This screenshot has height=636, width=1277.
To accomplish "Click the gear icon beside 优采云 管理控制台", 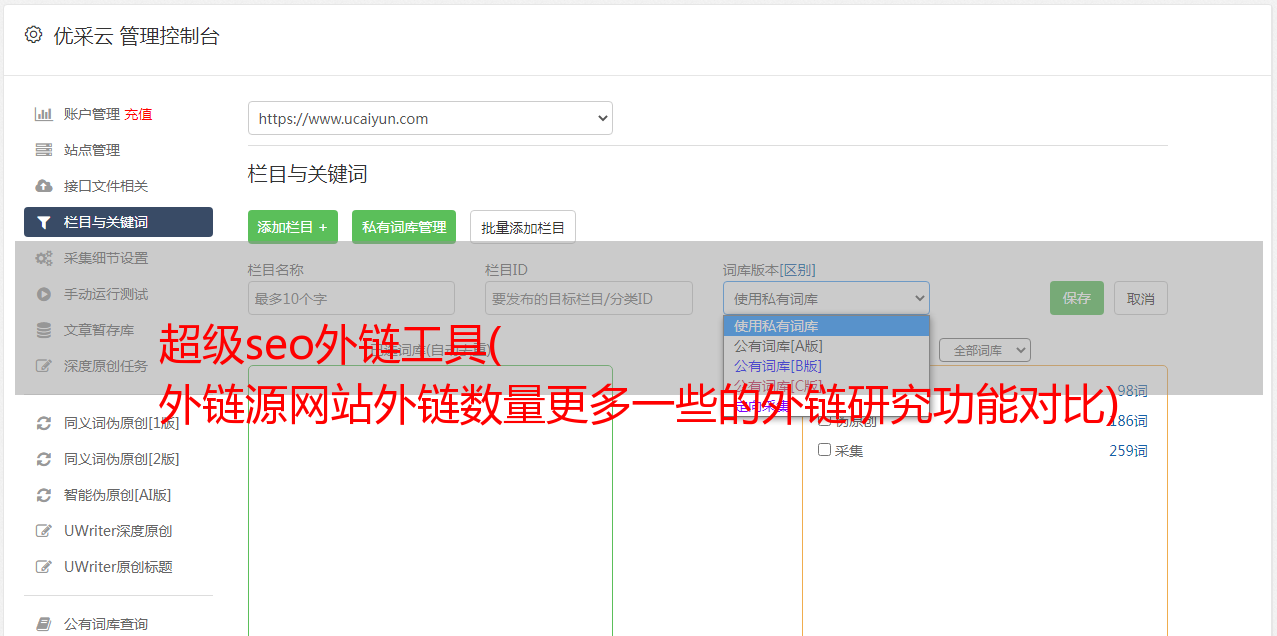I will pos(33,35).
